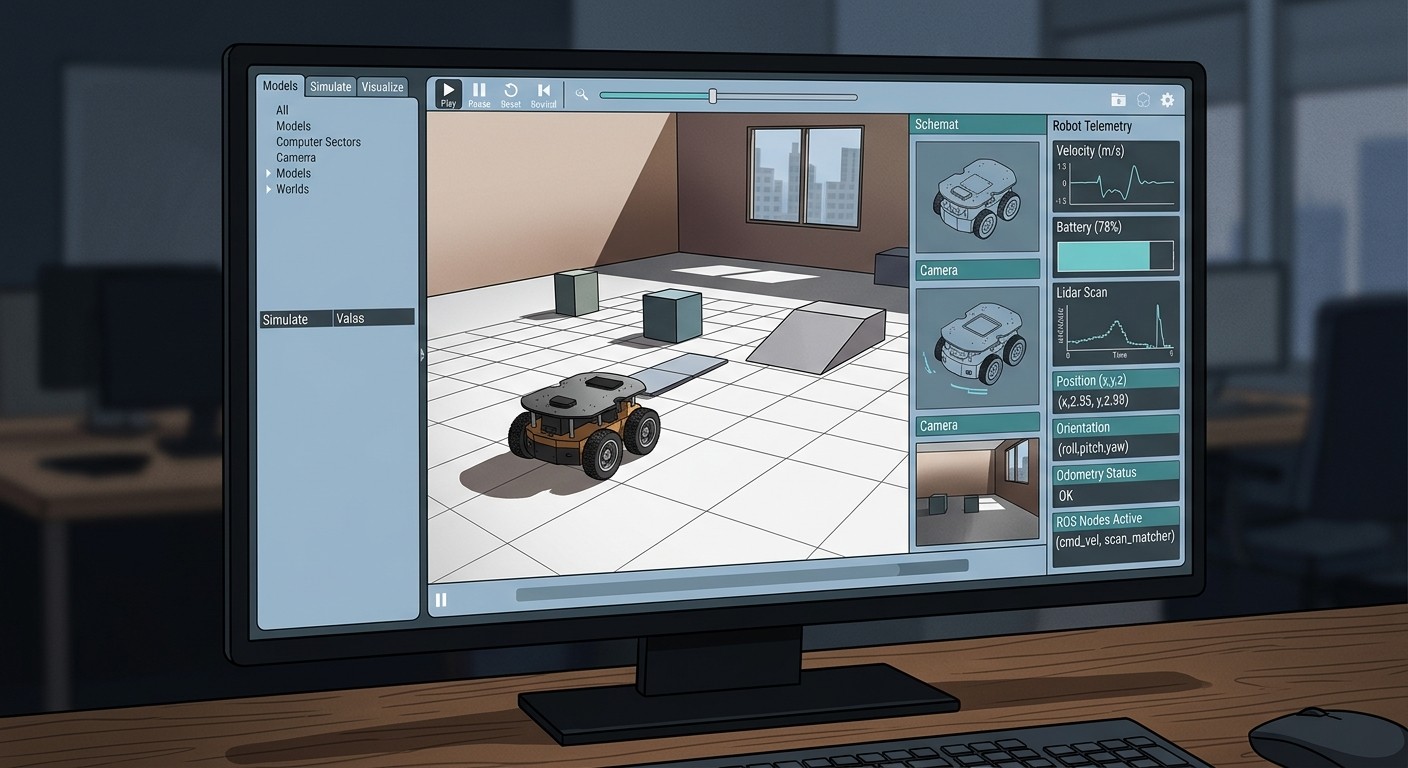Click the magnifier zoom icon
This screenshot has height=768, width=1408.
click(581, 95)
